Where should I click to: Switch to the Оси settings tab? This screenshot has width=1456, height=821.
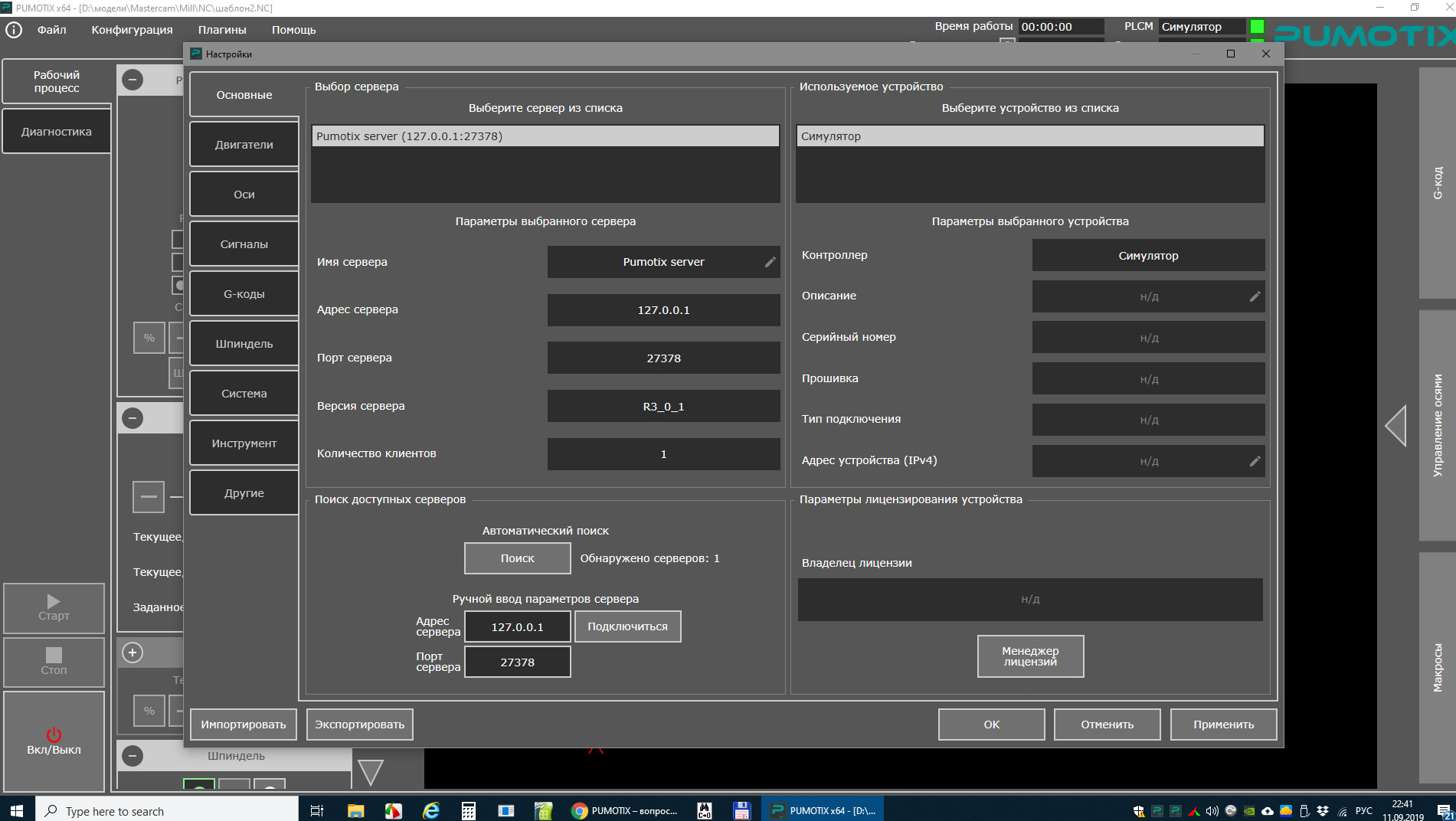point(244,195)
